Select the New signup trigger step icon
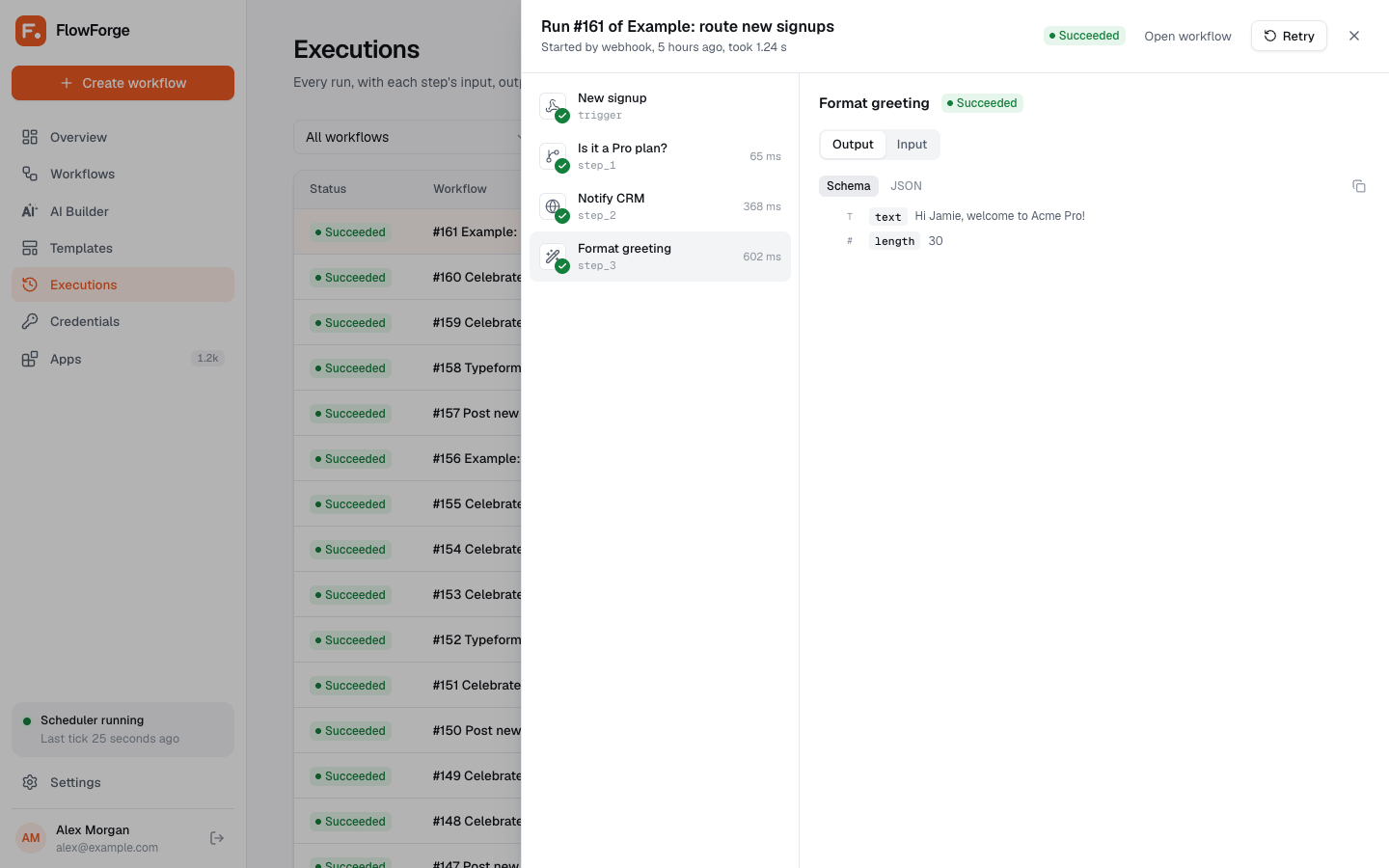 point(553,106)
